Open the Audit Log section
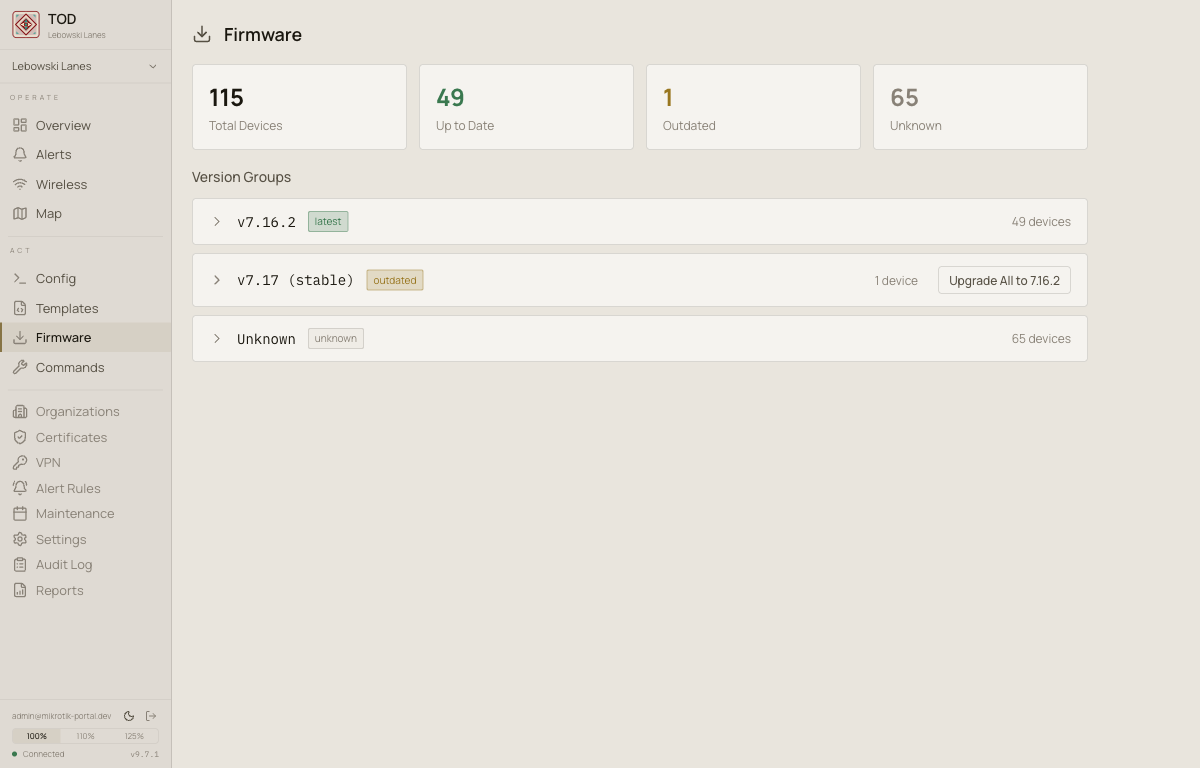This screenshot has width=1200, height=768. 64,564
